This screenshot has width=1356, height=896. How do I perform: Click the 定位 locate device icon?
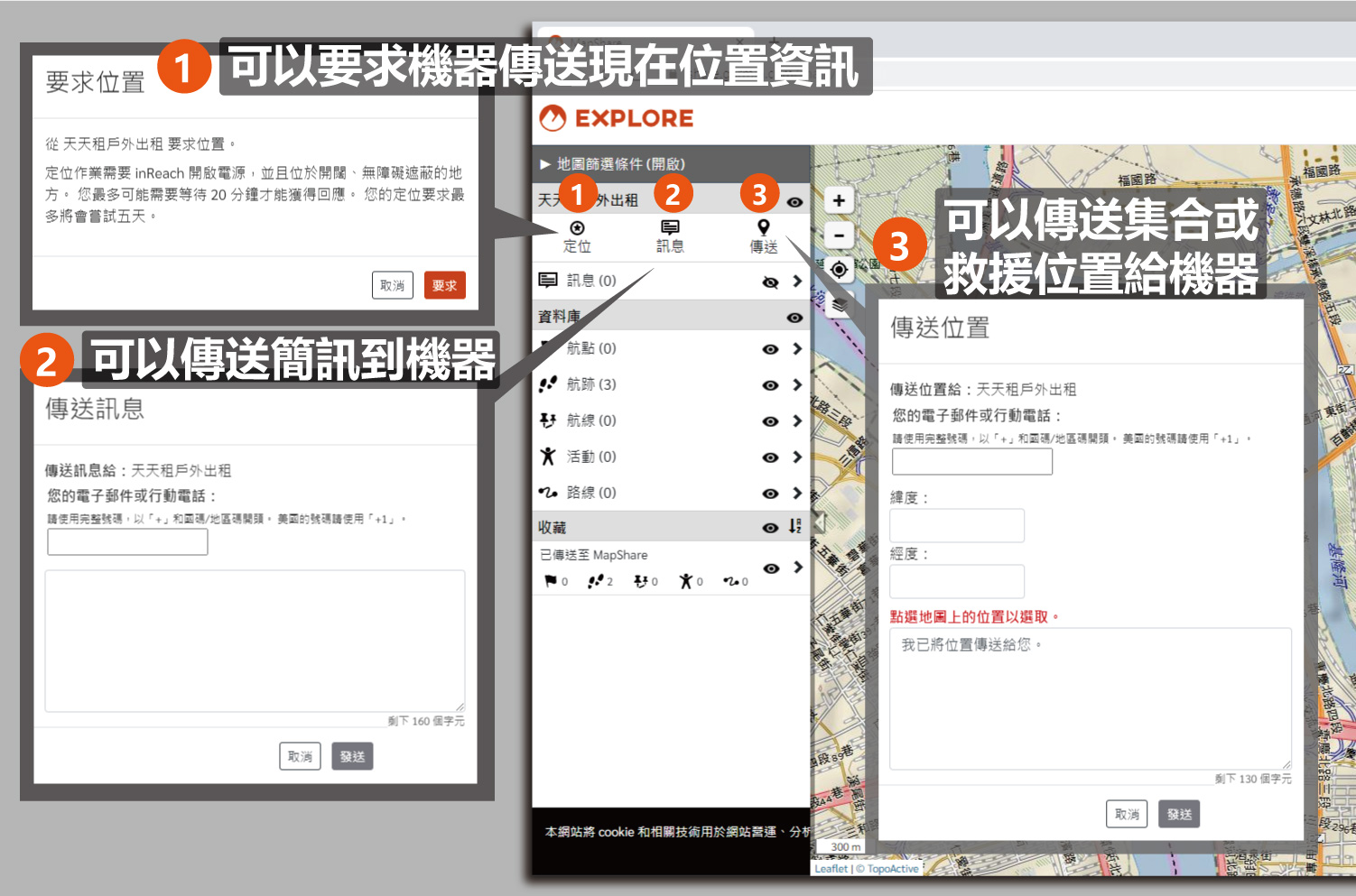[x=577, y=228]
